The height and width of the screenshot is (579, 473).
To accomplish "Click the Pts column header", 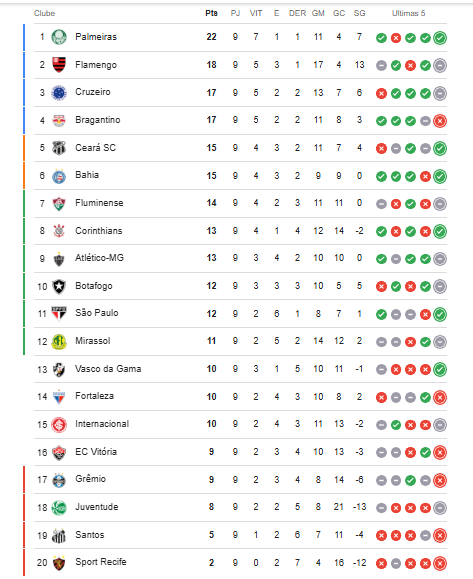I will point(211,13).
